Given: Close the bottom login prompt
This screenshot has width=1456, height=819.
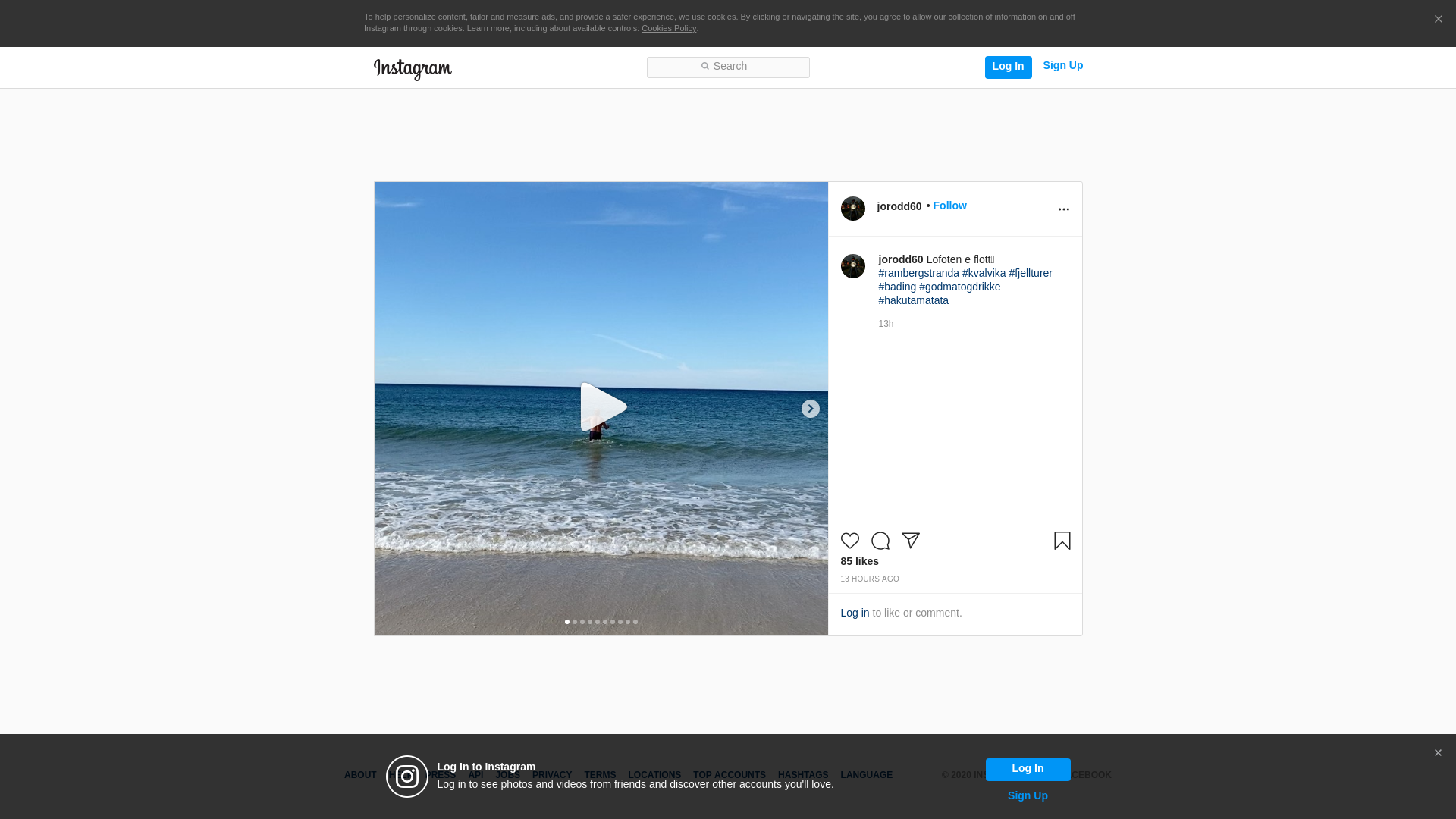Looking at the screenshot, I should pyautogui.click(x=1437, y=753).
